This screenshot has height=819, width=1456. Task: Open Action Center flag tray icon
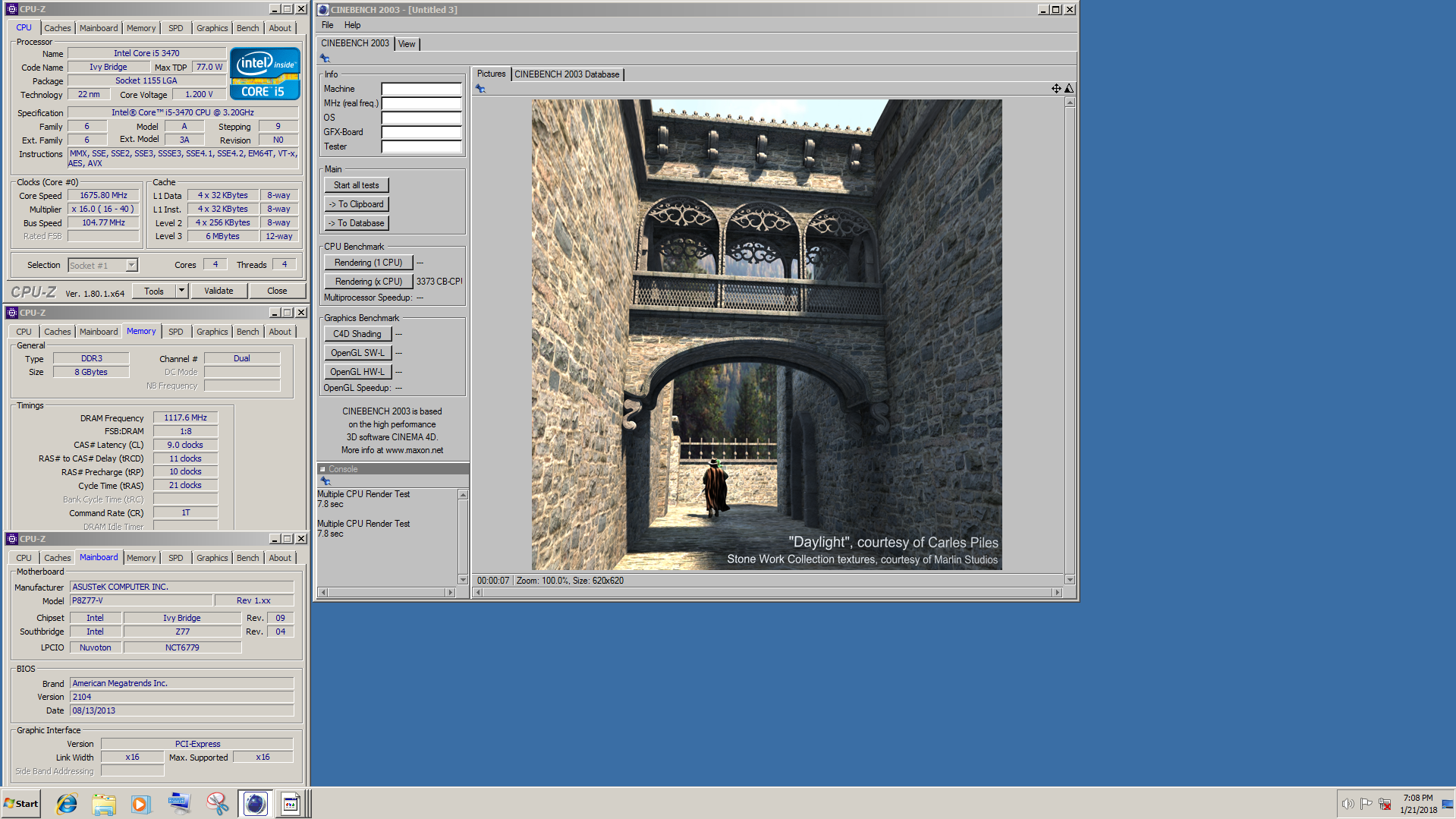1366,804
